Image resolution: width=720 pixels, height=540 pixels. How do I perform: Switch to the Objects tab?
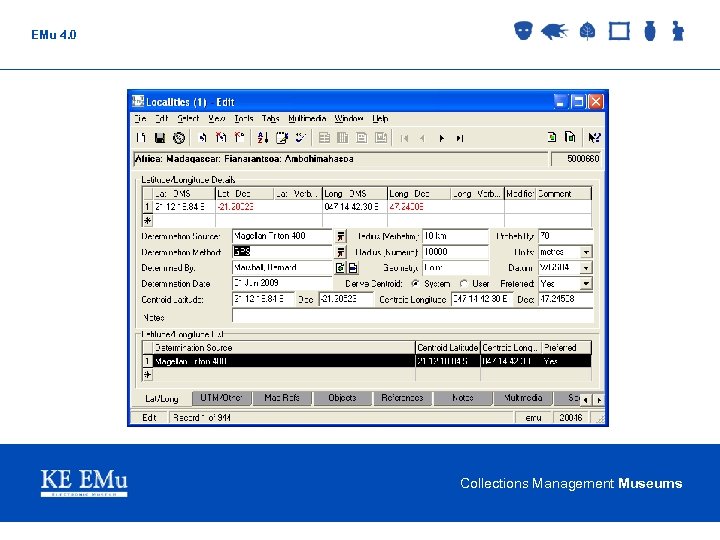click(x=342, y=398)
